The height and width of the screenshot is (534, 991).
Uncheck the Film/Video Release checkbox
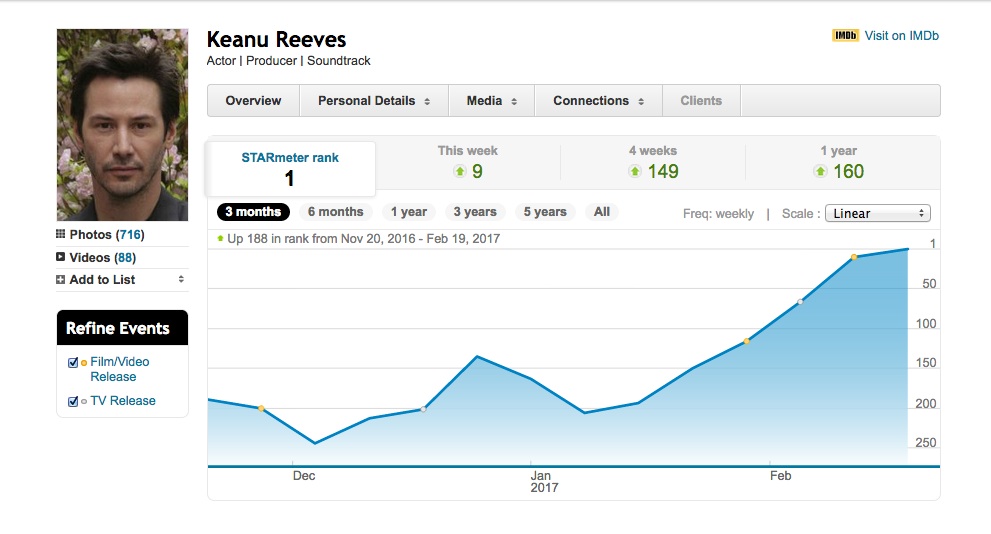tap(73, 363)
